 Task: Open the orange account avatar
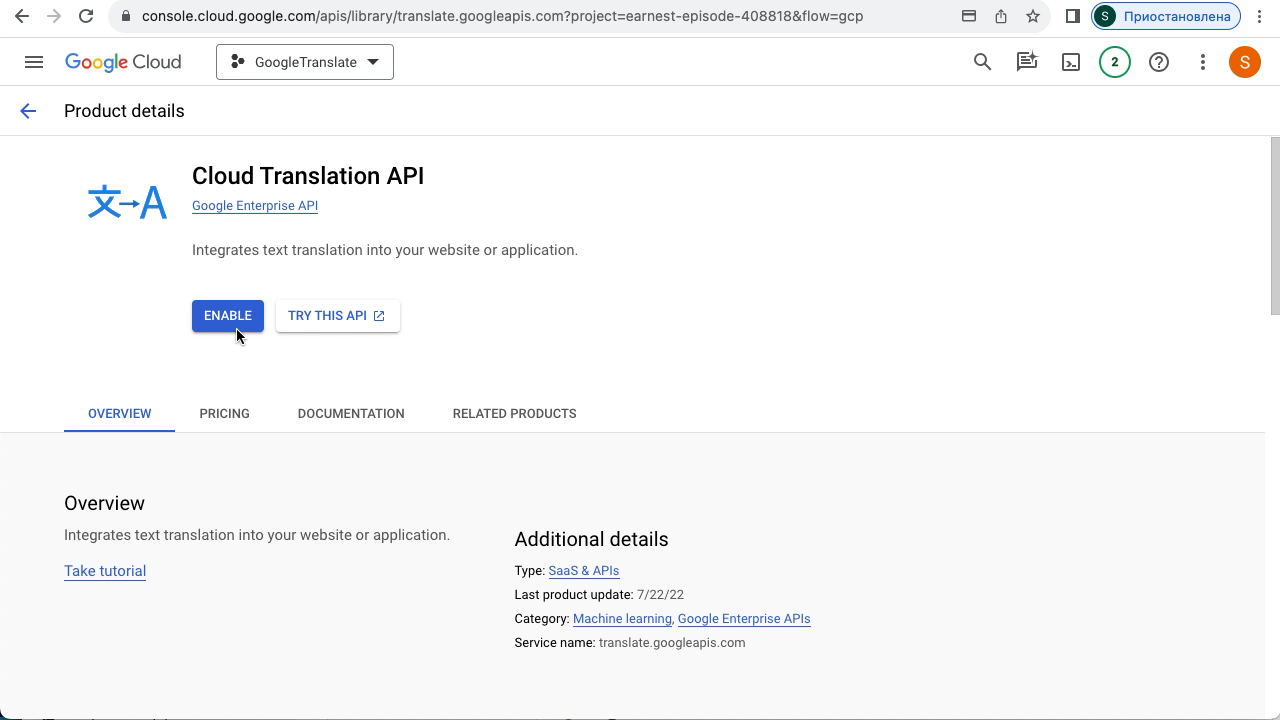1244,62
